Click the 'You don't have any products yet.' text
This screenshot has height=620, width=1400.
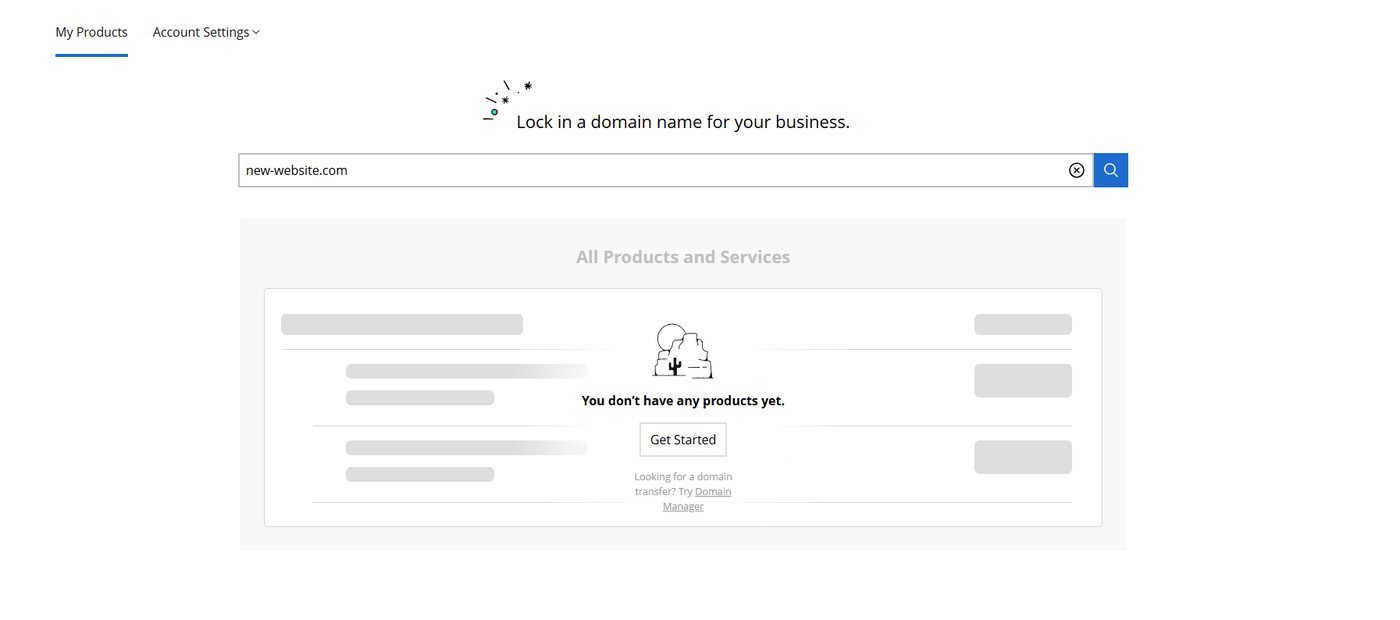pyautogui.click(x=683, y=401)
